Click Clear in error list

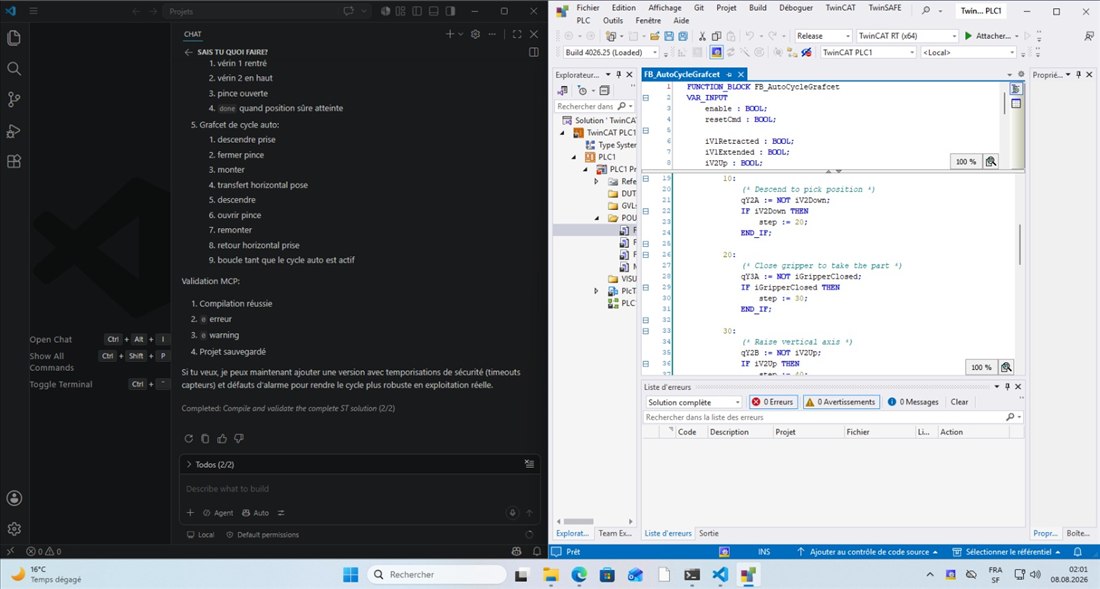click(x=959, y=402)
